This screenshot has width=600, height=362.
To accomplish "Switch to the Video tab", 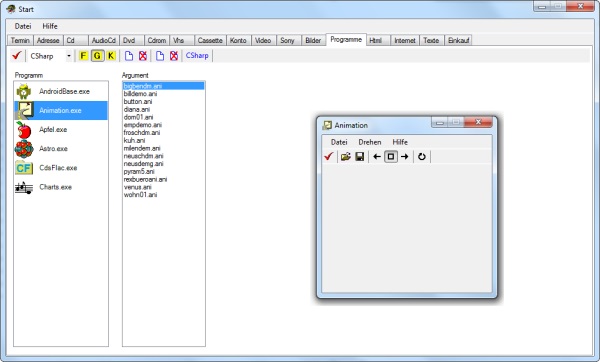I will click(x=263, y=41).
